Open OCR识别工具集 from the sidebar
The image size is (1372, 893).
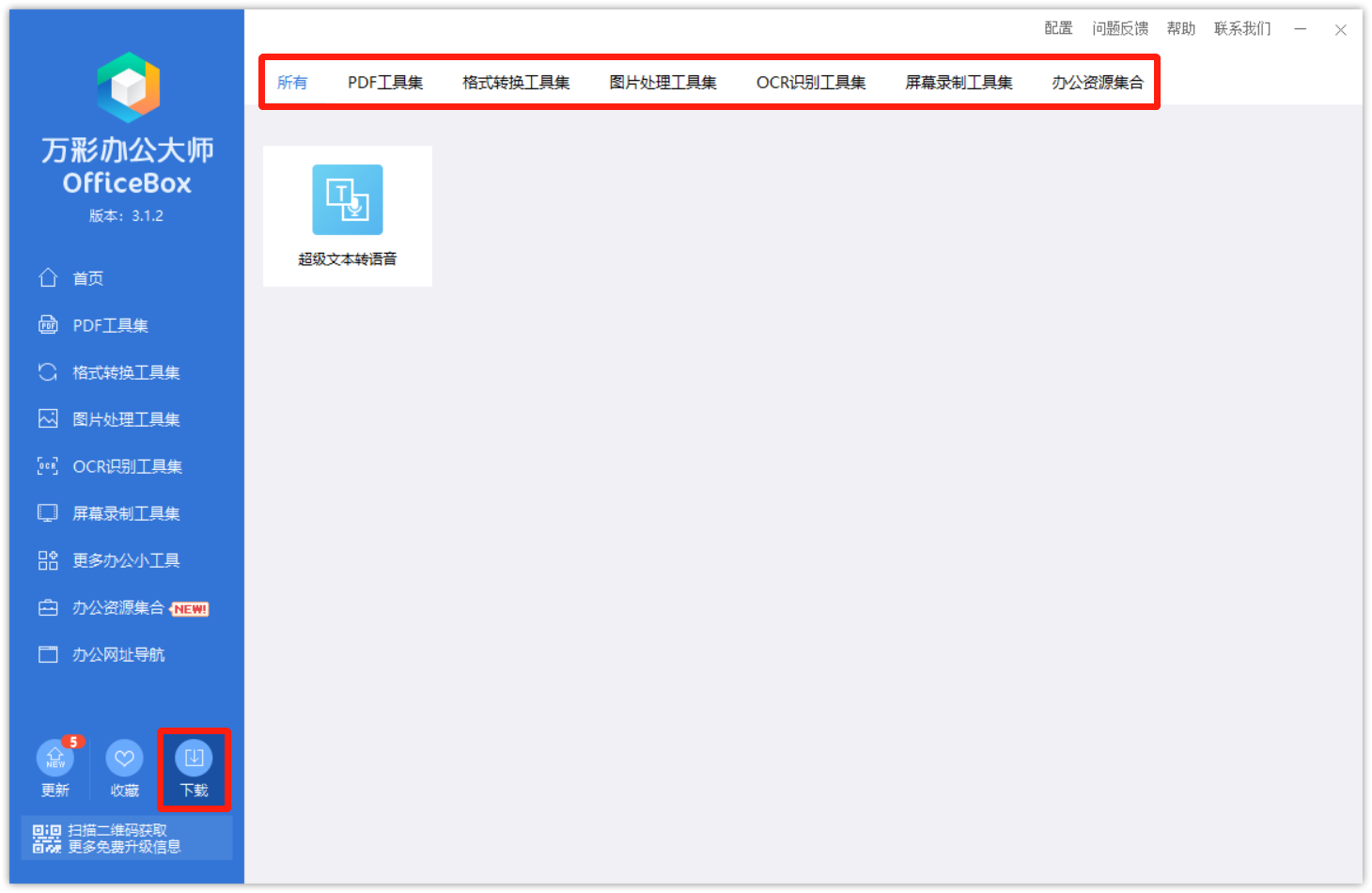click(x=127, y=466)
